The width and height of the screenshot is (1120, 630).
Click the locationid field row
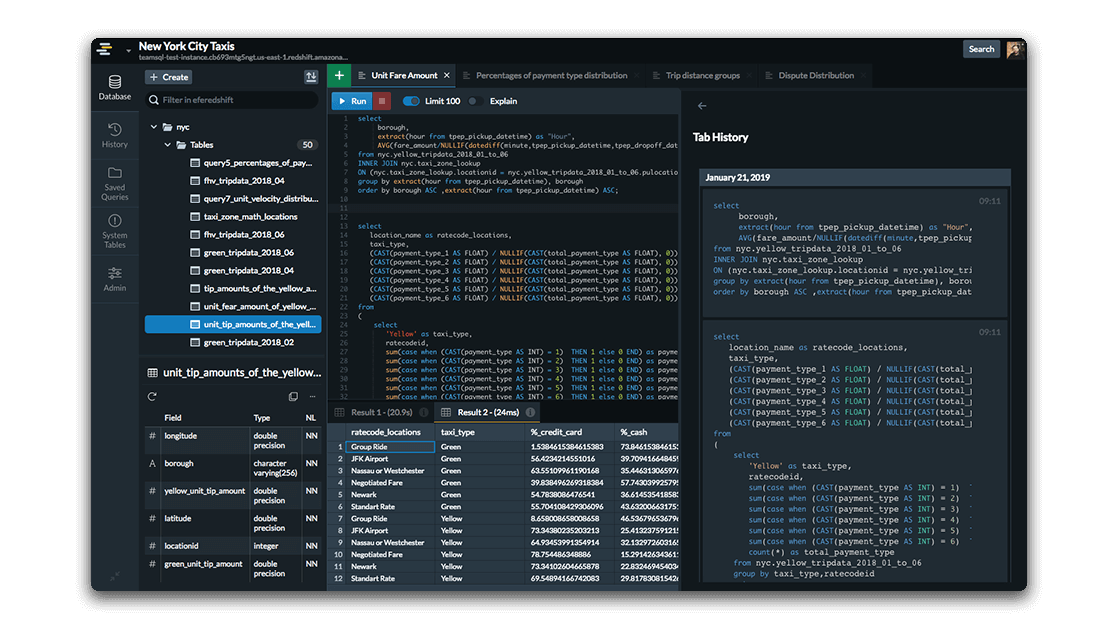(234, 546)
